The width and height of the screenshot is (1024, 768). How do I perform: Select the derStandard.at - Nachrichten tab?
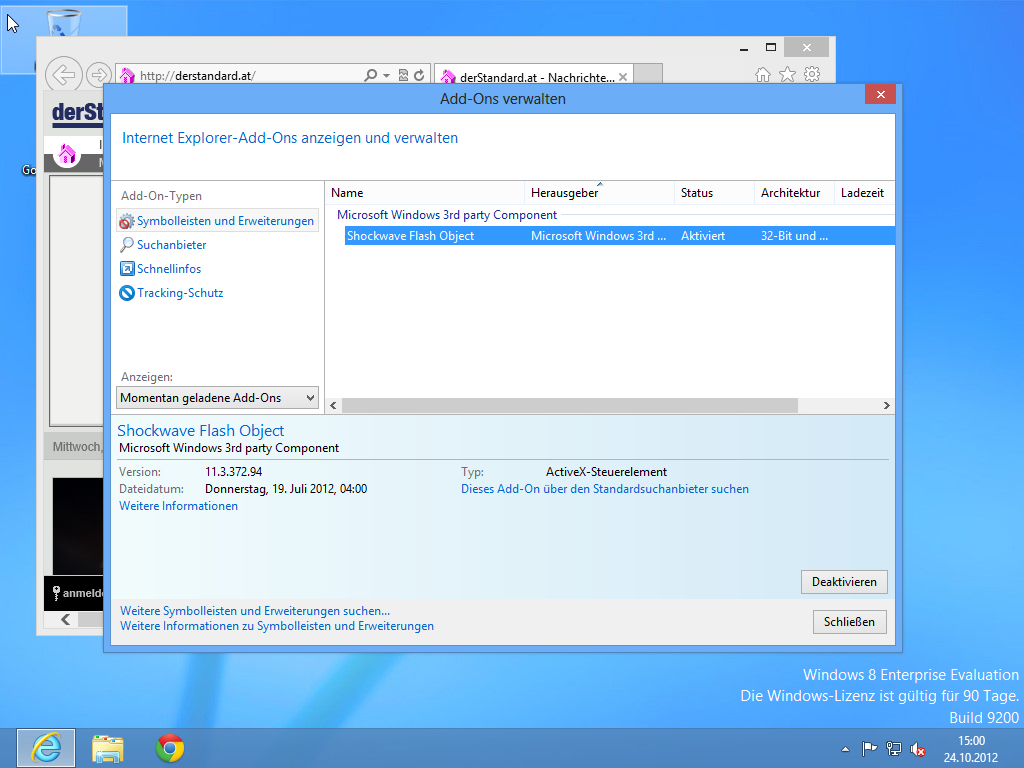pos(532,77)
